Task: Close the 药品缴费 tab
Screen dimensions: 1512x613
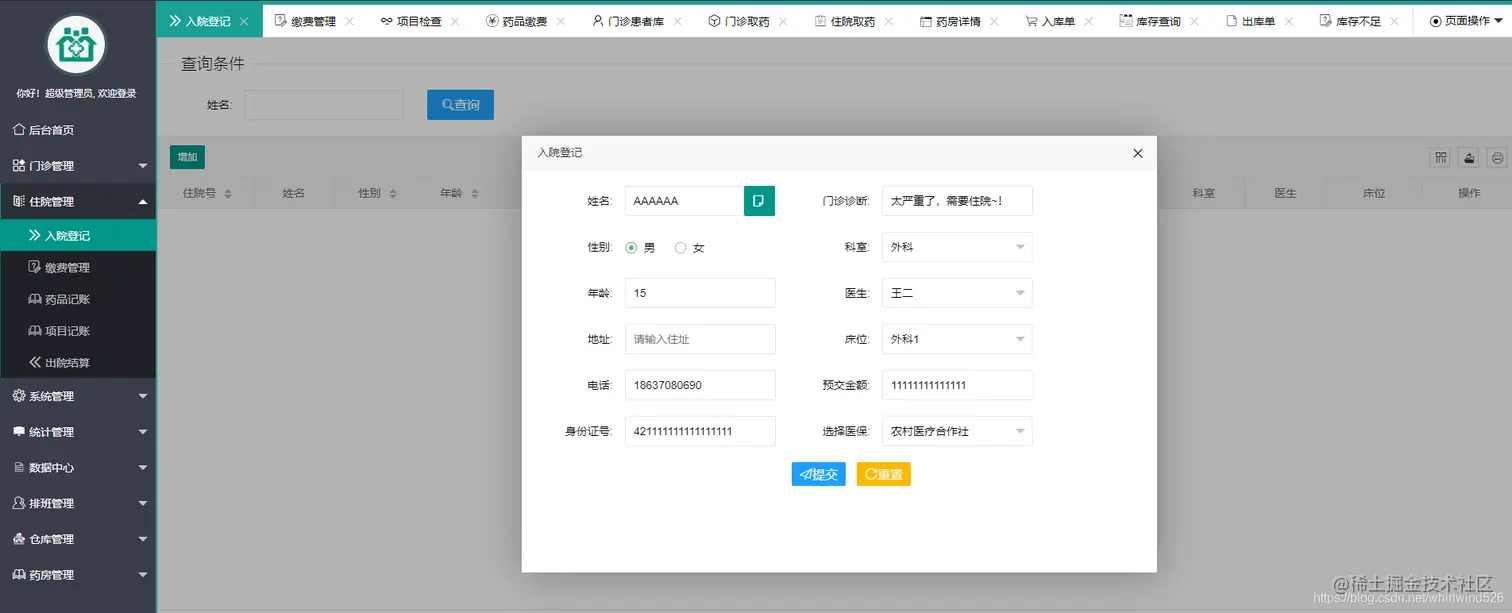Action: click(562, 21)
